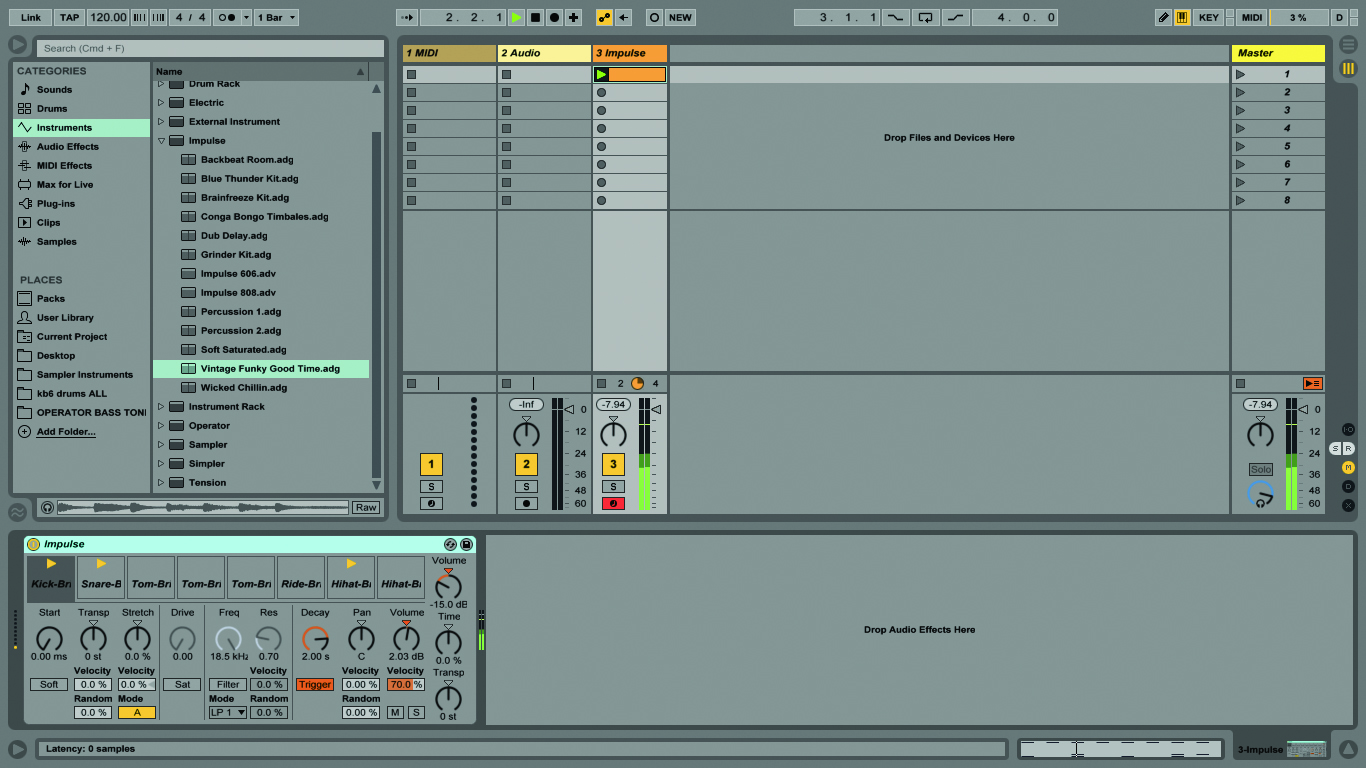
Task: Turn off the Impulse device activator
Action: pos(33,544)
